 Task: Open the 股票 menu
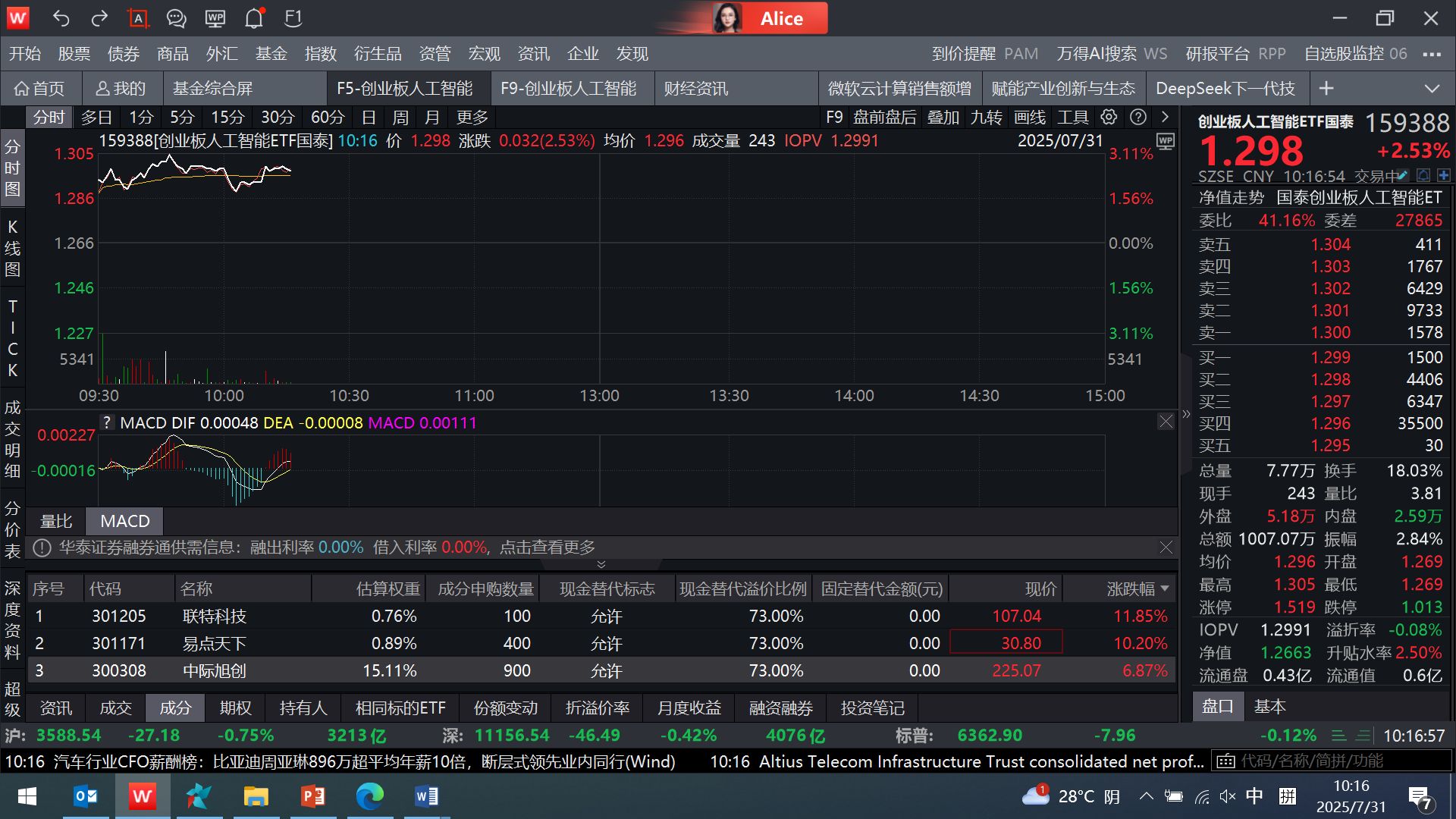[x=74, y=54]
